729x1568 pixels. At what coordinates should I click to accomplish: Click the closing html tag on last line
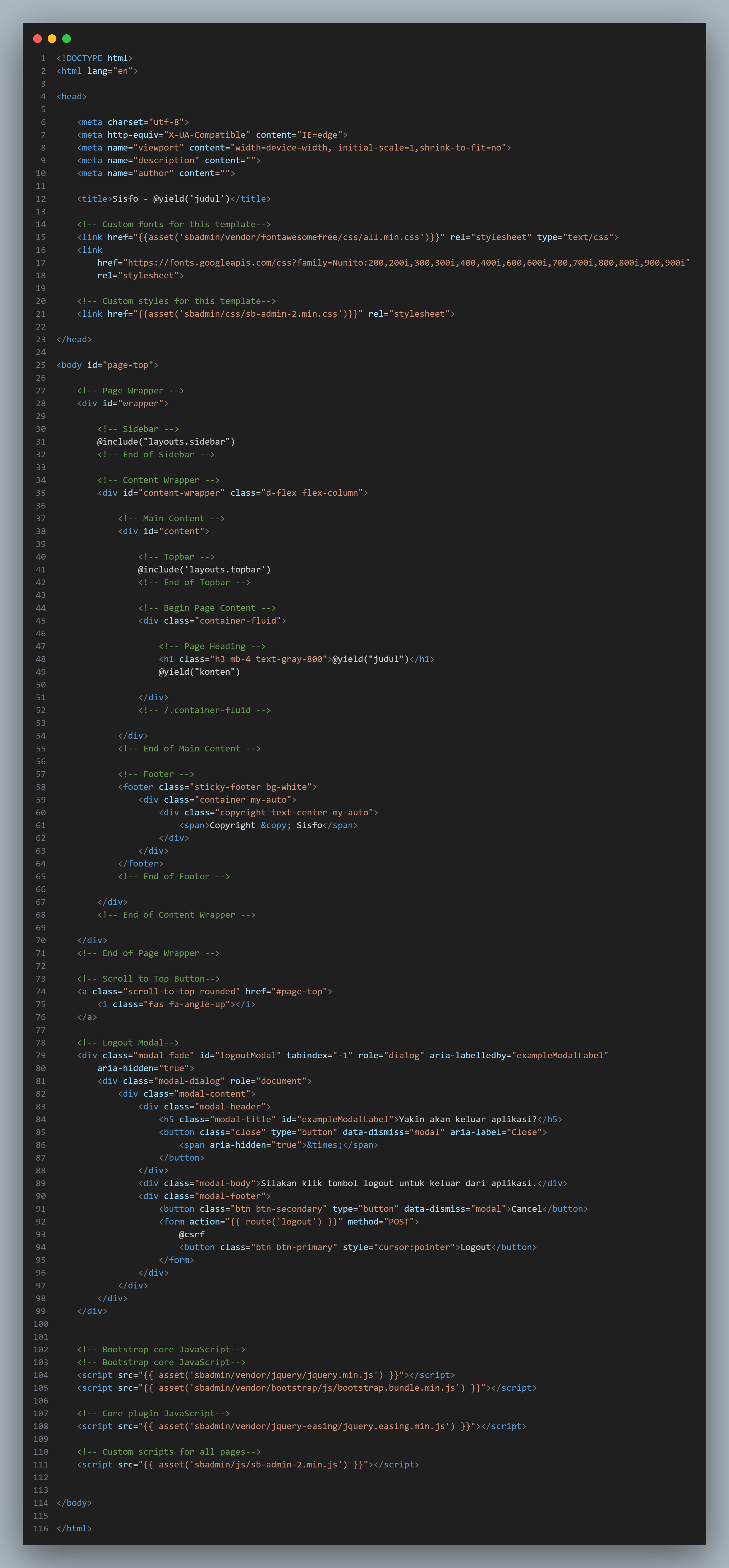tap(74, 1528)
